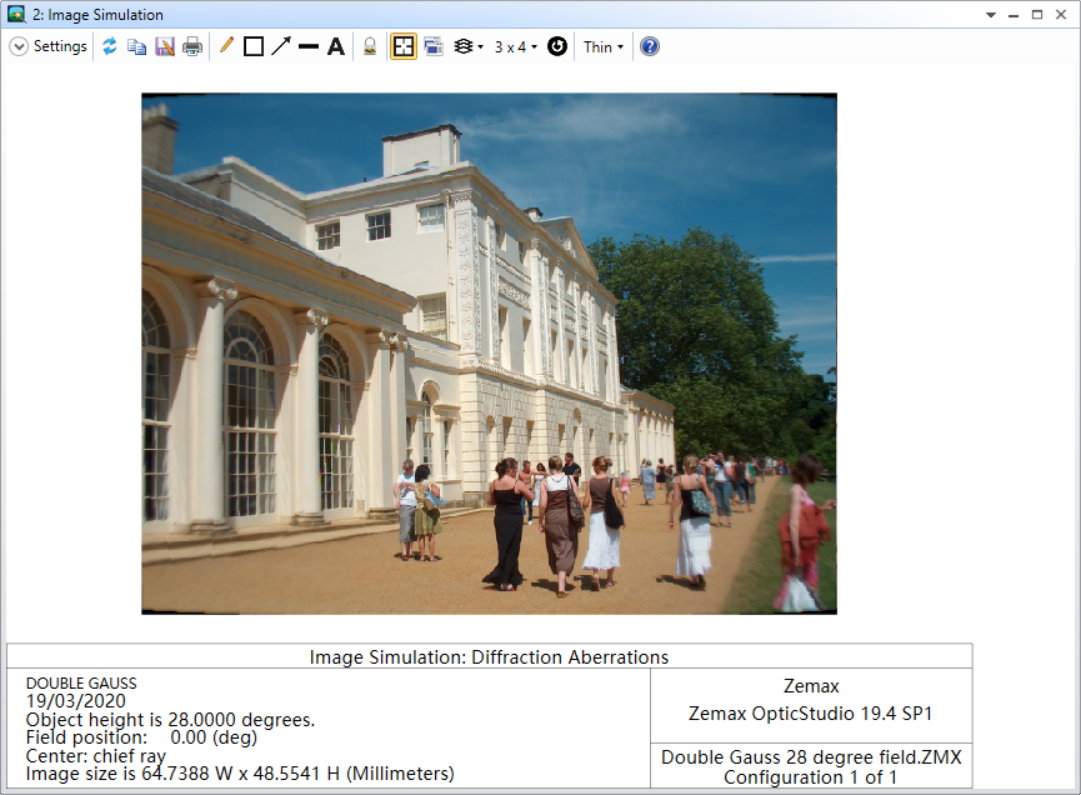1081x795 pixels.
Task: Click the 'Zemax' company name text
Action: (811, 686)
